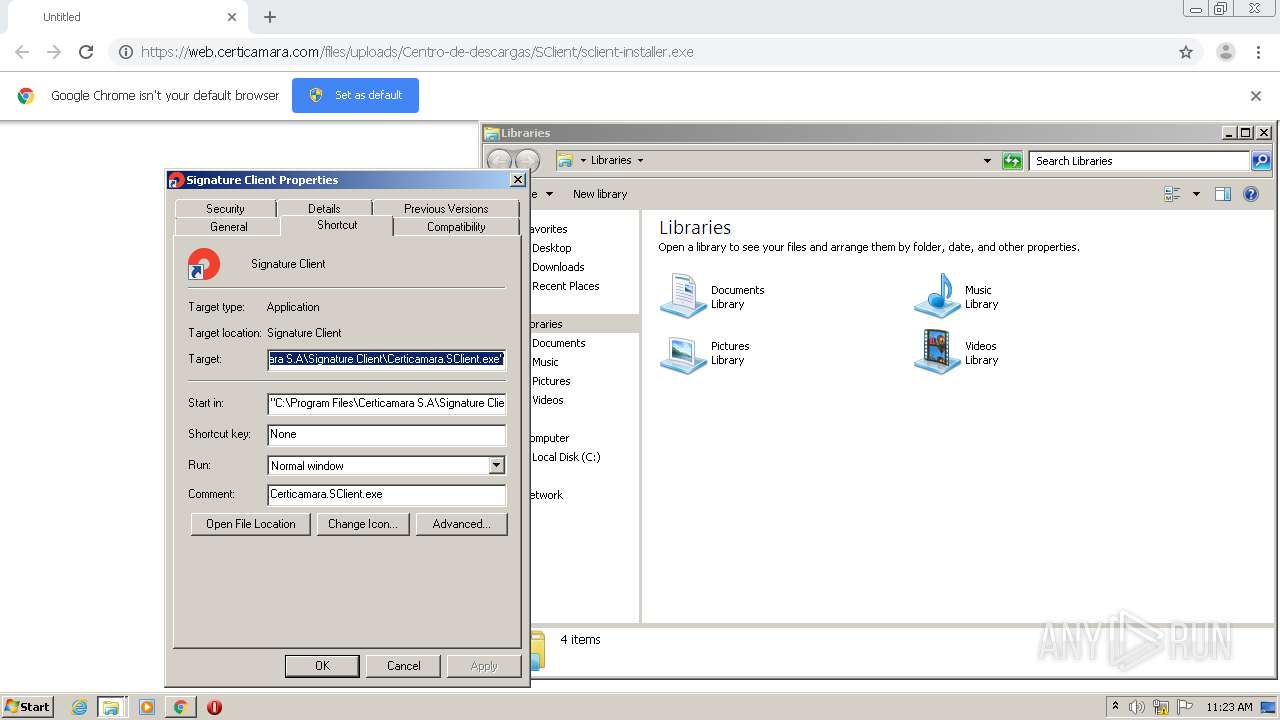Select Desktop in navigation pane

tap(552, 248)
